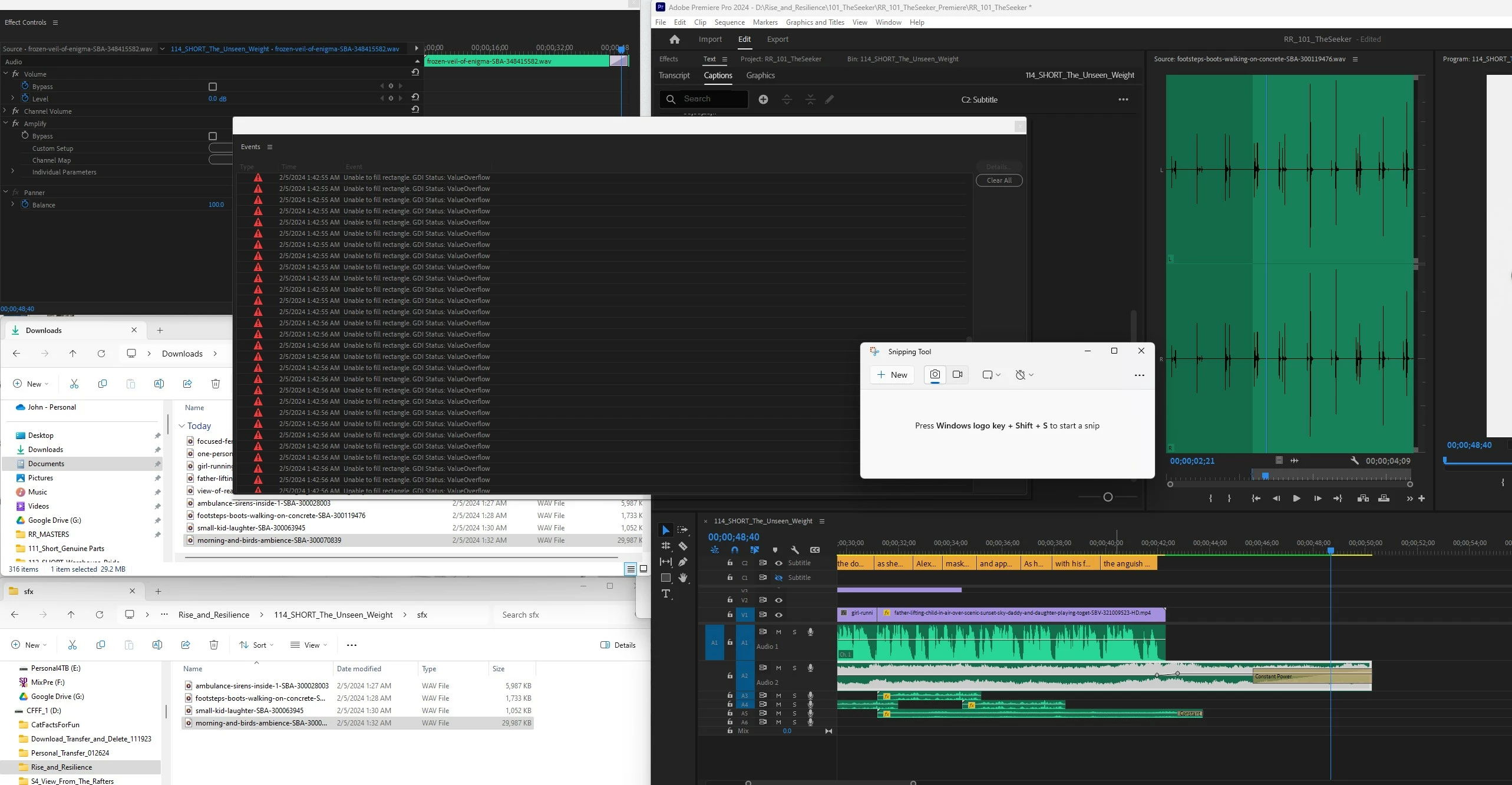Open the Sequence menu

pyautogui.click(x=729, y=22)
